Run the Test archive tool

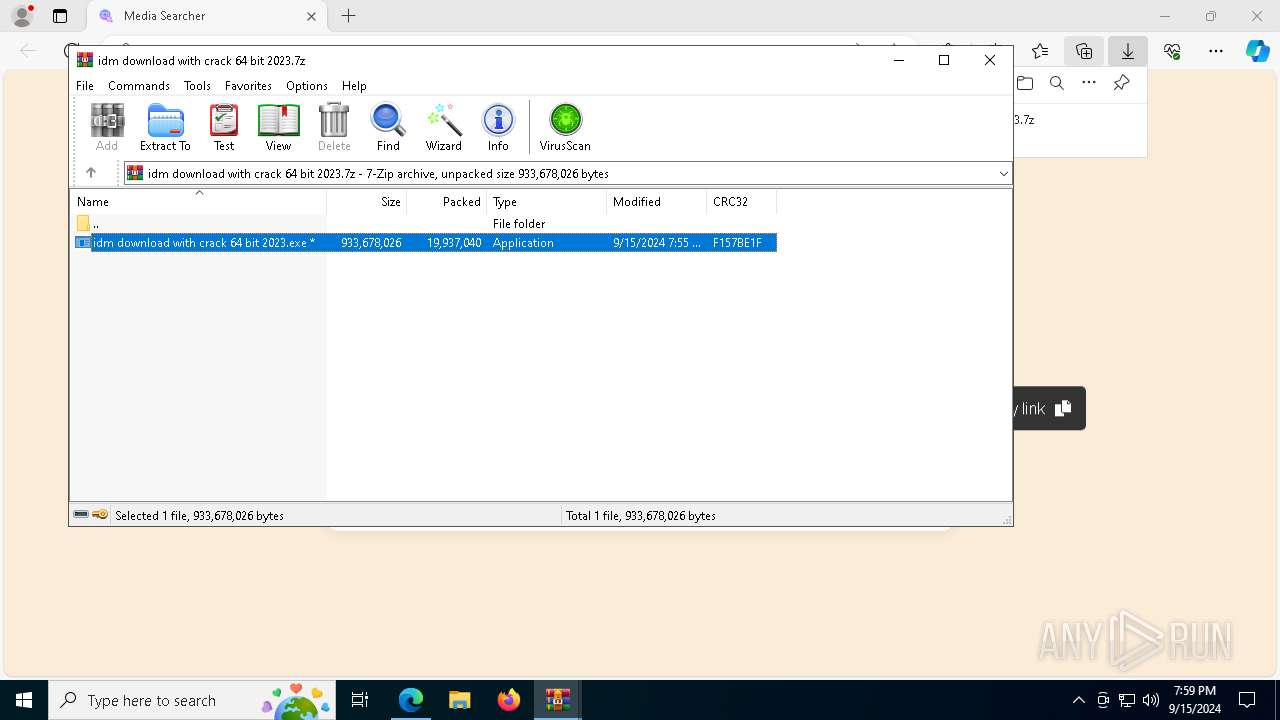point(224,127)
